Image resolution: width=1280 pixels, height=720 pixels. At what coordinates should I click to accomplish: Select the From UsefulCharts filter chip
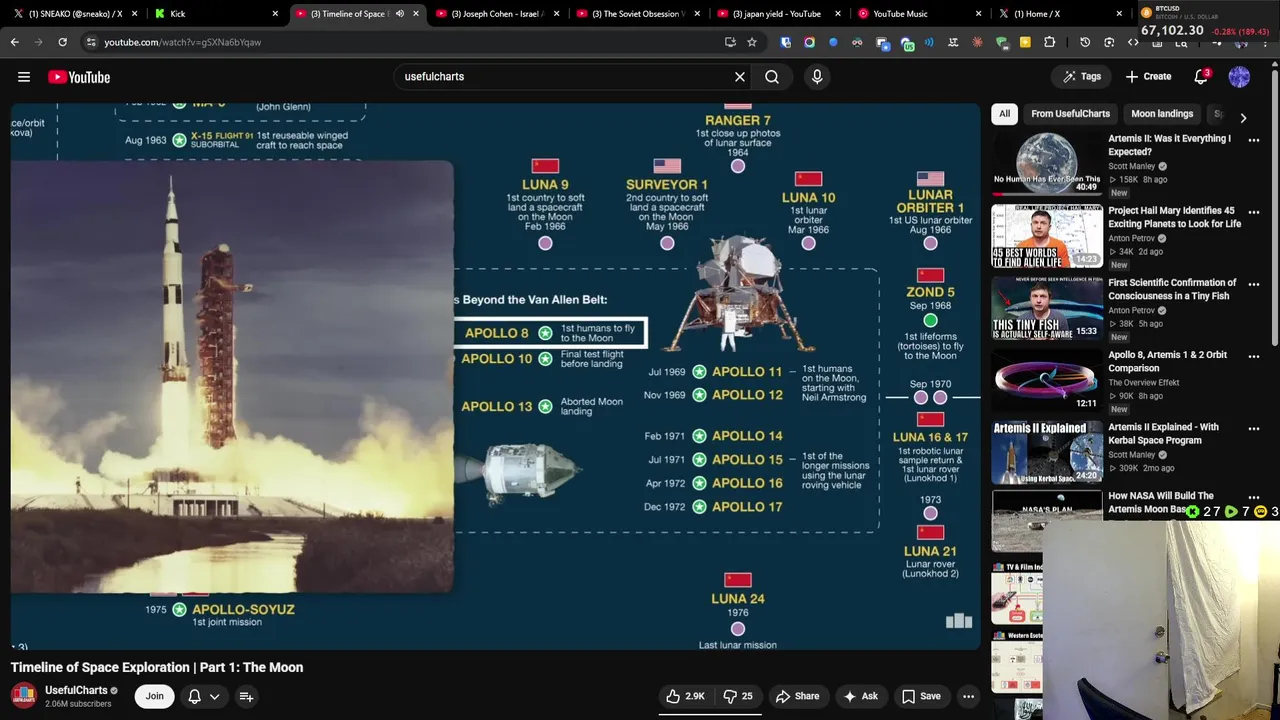pos(1070,114)
